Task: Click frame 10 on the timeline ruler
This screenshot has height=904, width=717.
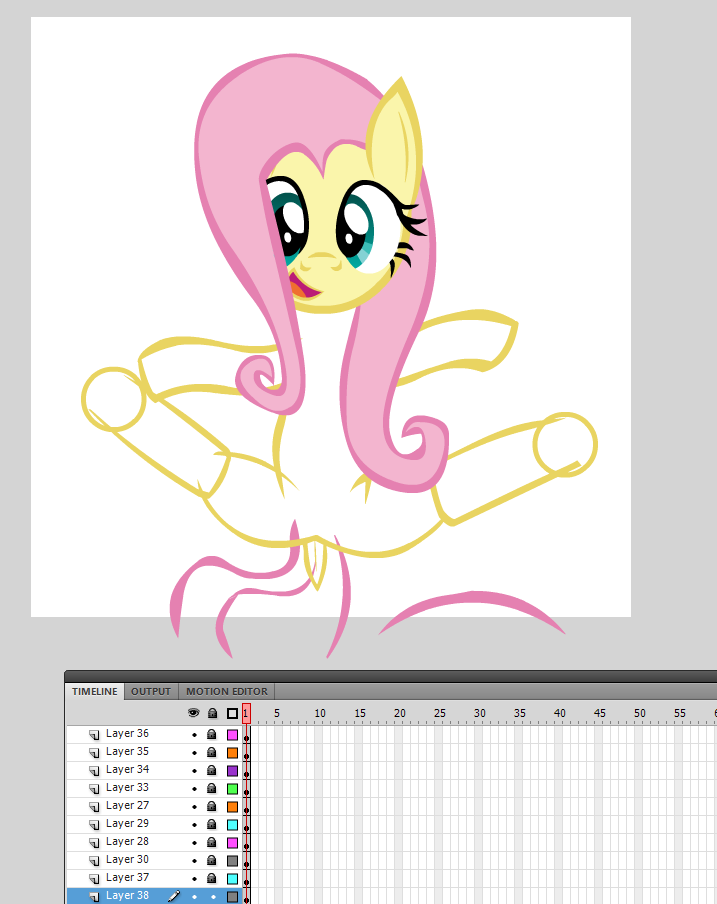Action: click(x=320, y=713)
